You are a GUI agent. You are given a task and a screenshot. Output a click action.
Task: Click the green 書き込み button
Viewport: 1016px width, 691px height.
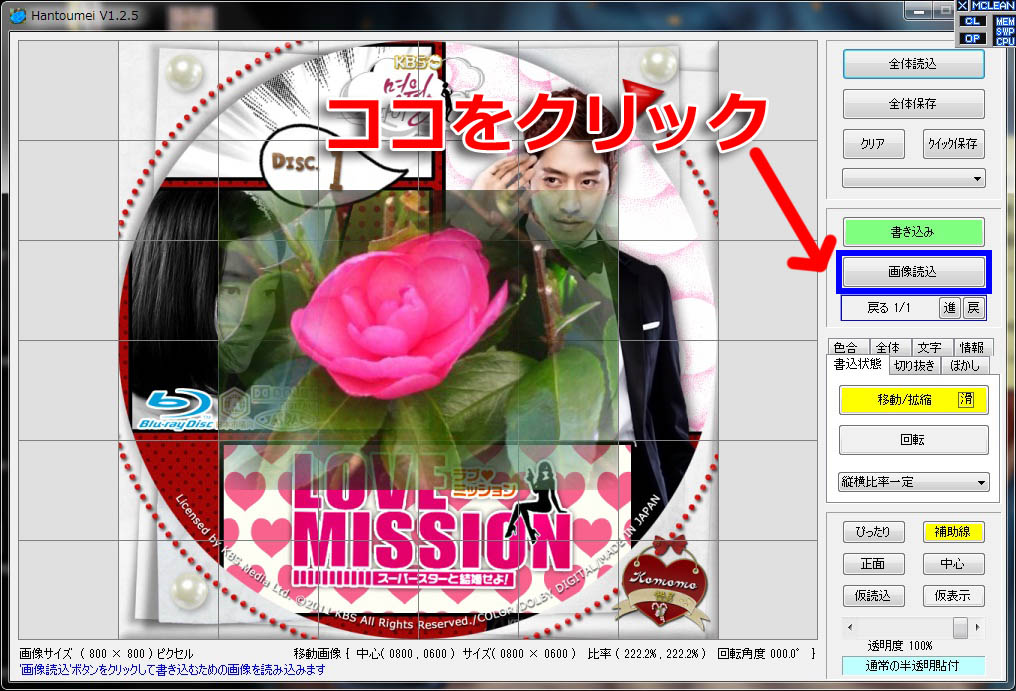coord(913,231)
